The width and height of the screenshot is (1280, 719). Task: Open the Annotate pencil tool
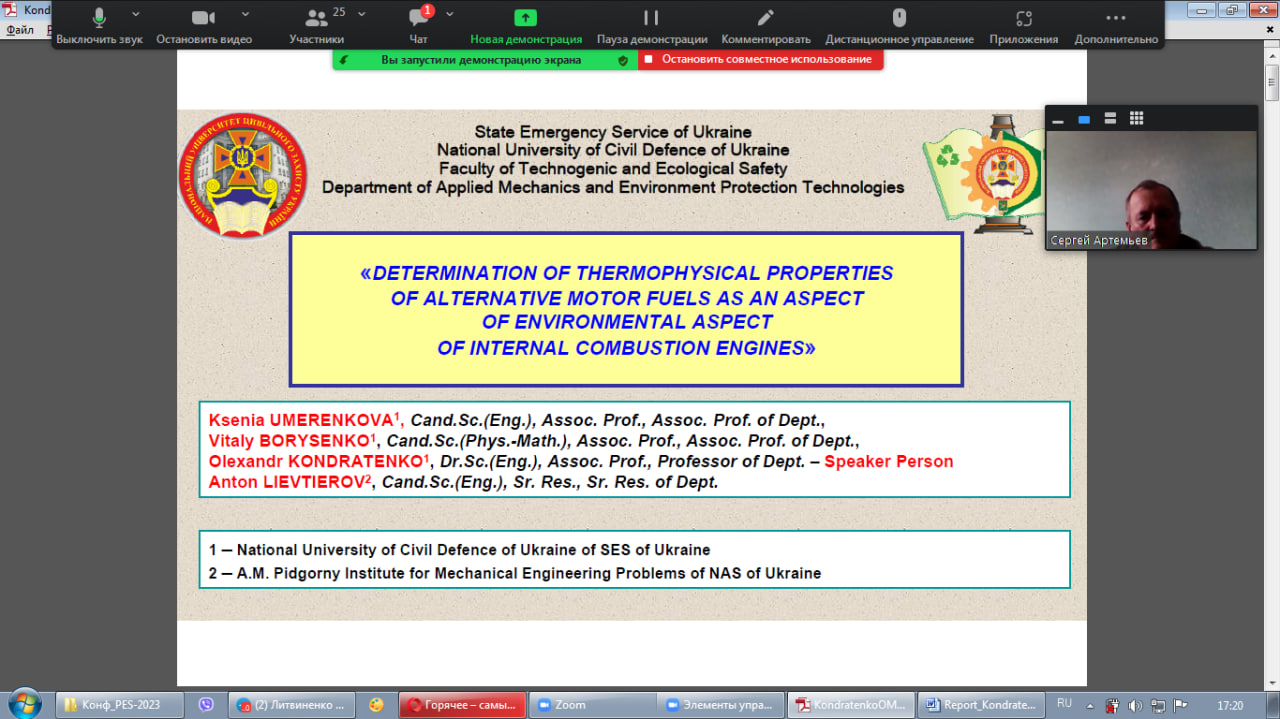[x=765, y=24]
